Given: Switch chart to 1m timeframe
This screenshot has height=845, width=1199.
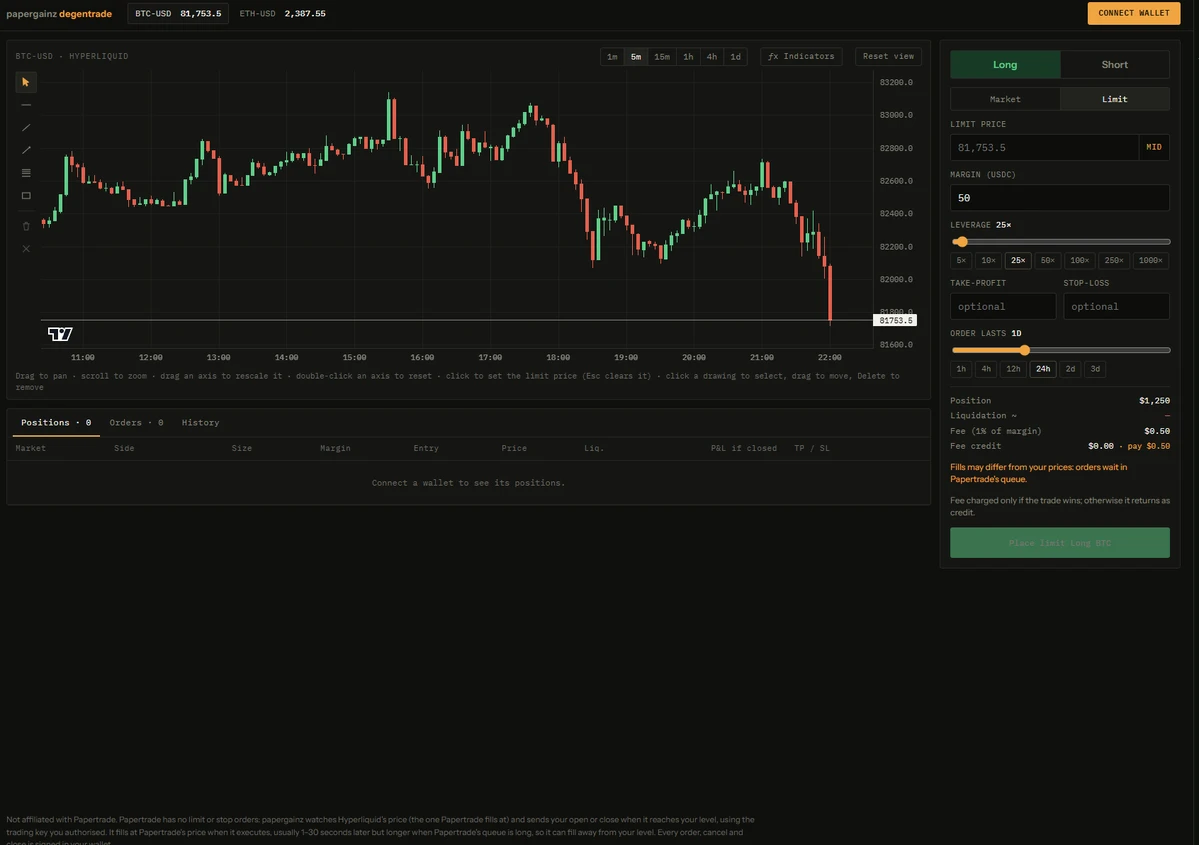Looking at the screenshot, I should tap(612, 57).
